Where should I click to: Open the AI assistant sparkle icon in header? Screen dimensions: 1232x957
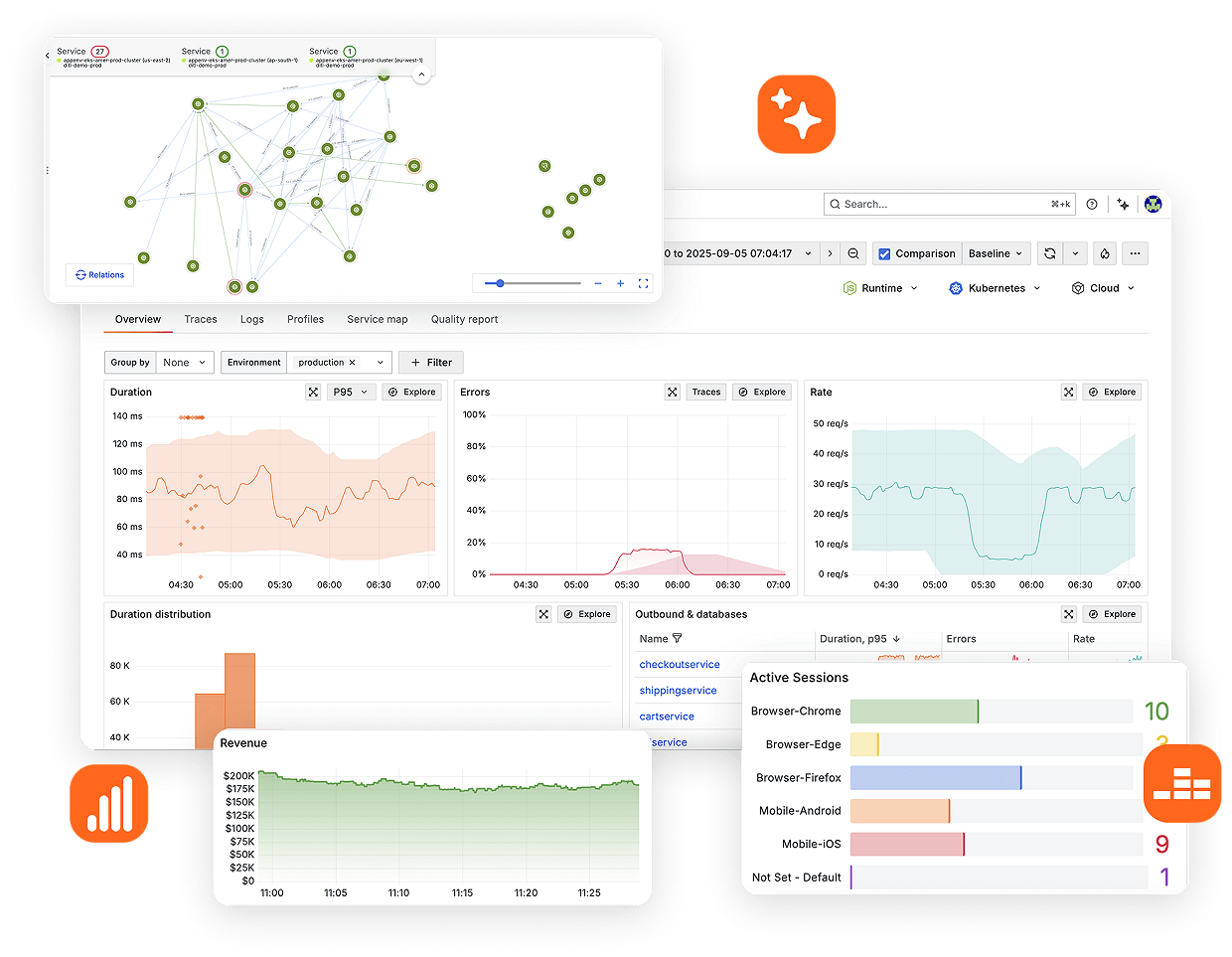pos(1123,204)
